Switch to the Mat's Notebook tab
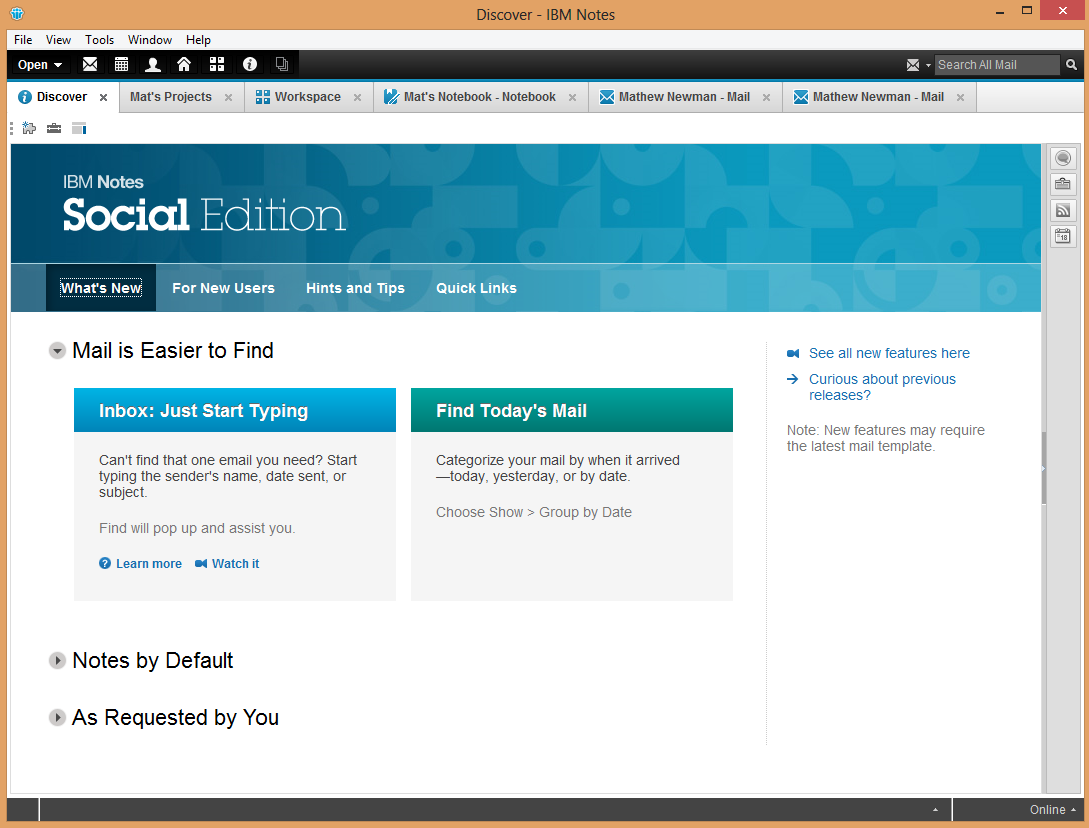This screenshot has width=1089, height=828. pos(479,97)
